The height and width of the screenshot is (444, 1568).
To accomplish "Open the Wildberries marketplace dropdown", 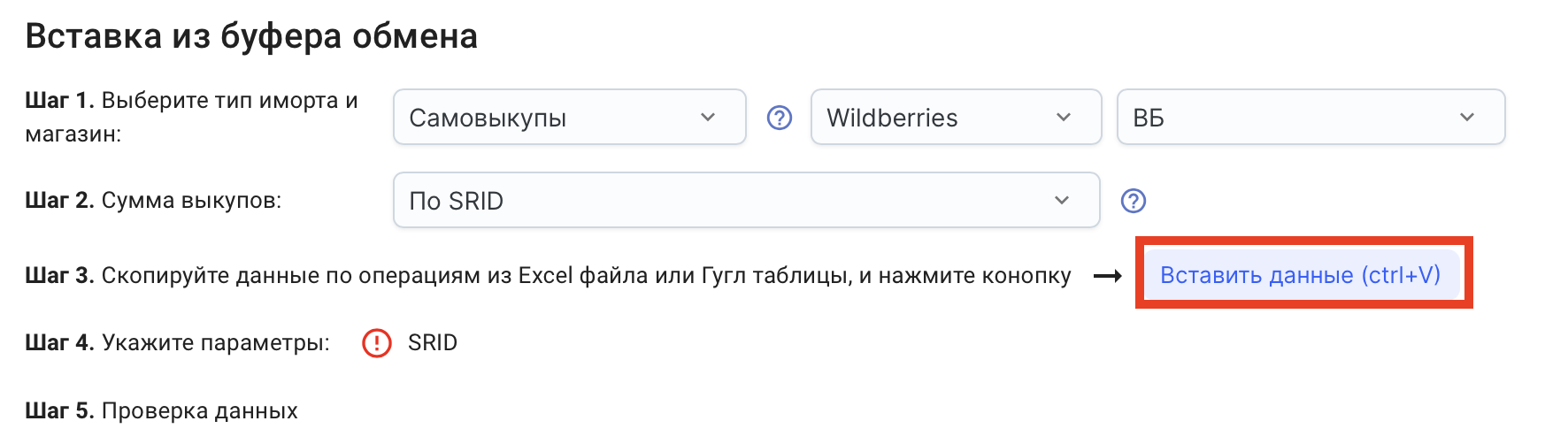I will 955,118.
